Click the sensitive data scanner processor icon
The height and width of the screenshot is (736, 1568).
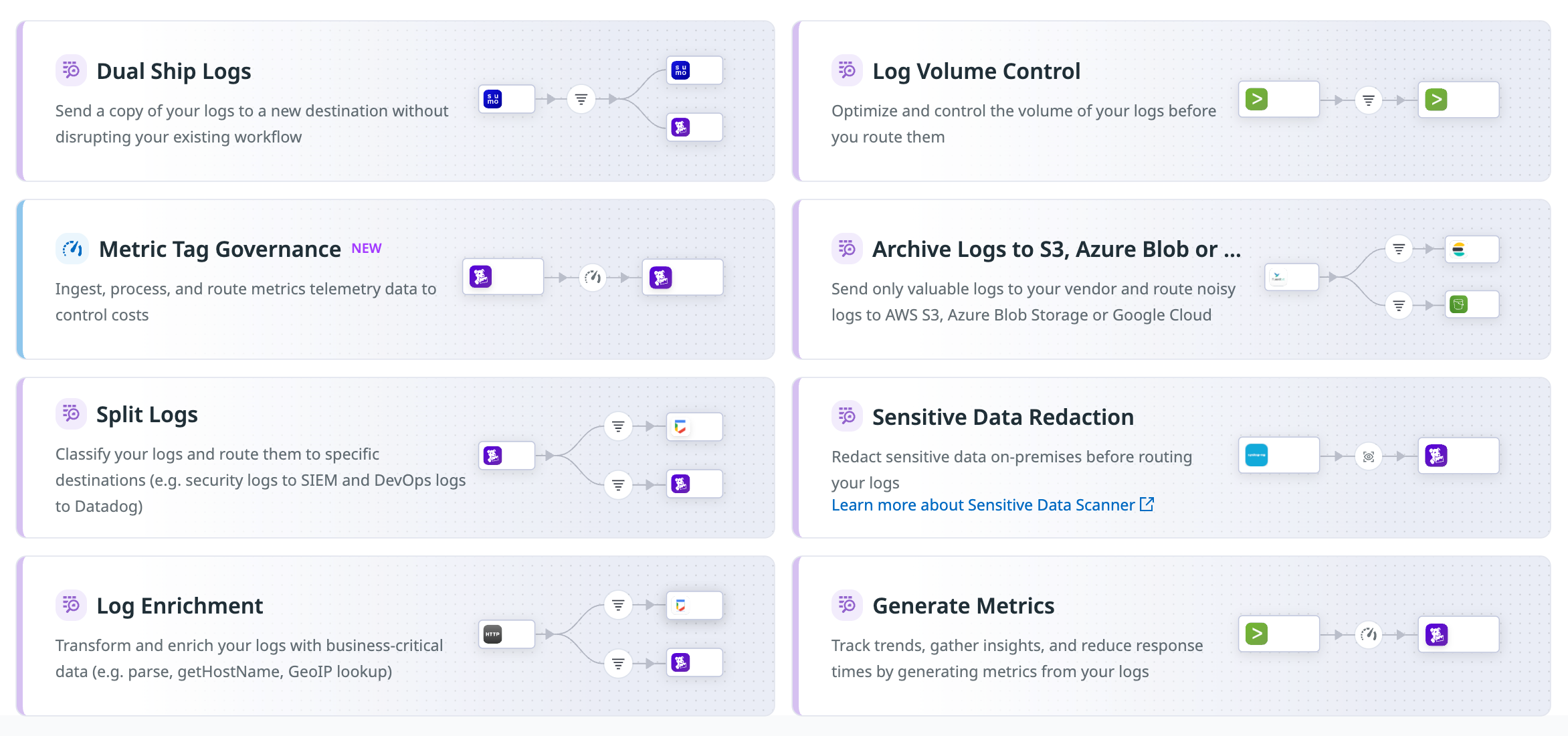coord(1369,457)
